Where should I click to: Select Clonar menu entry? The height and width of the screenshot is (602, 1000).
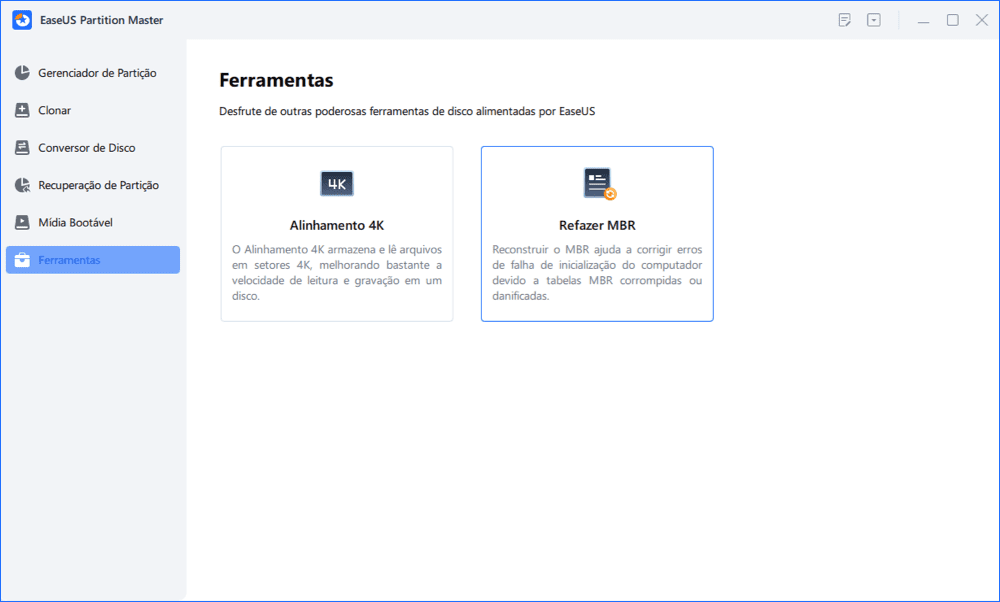pyautogui.click(x=93, y=110)
